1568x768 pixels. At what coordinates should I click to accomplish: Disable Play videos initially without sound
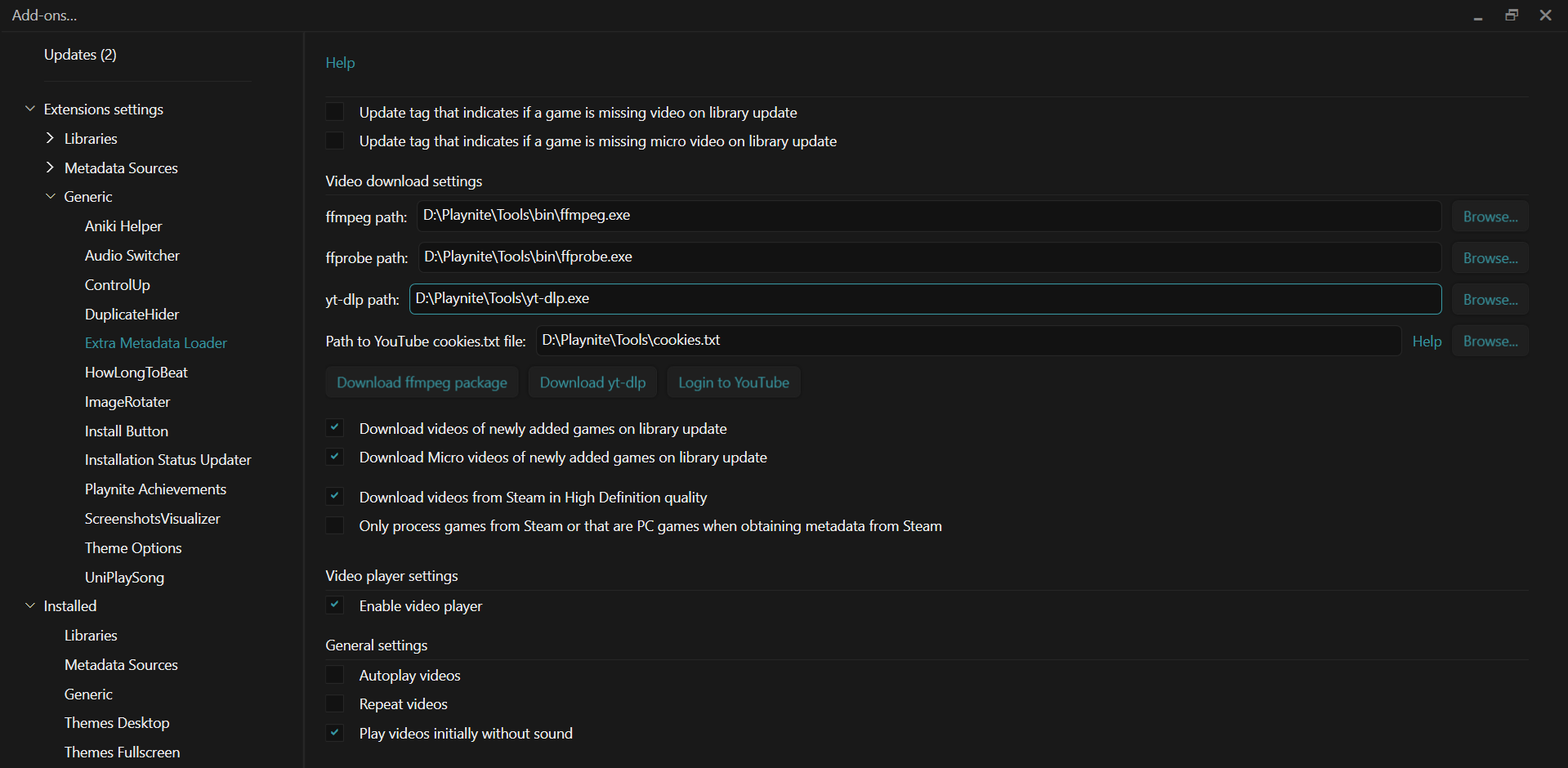coord(335,733)
